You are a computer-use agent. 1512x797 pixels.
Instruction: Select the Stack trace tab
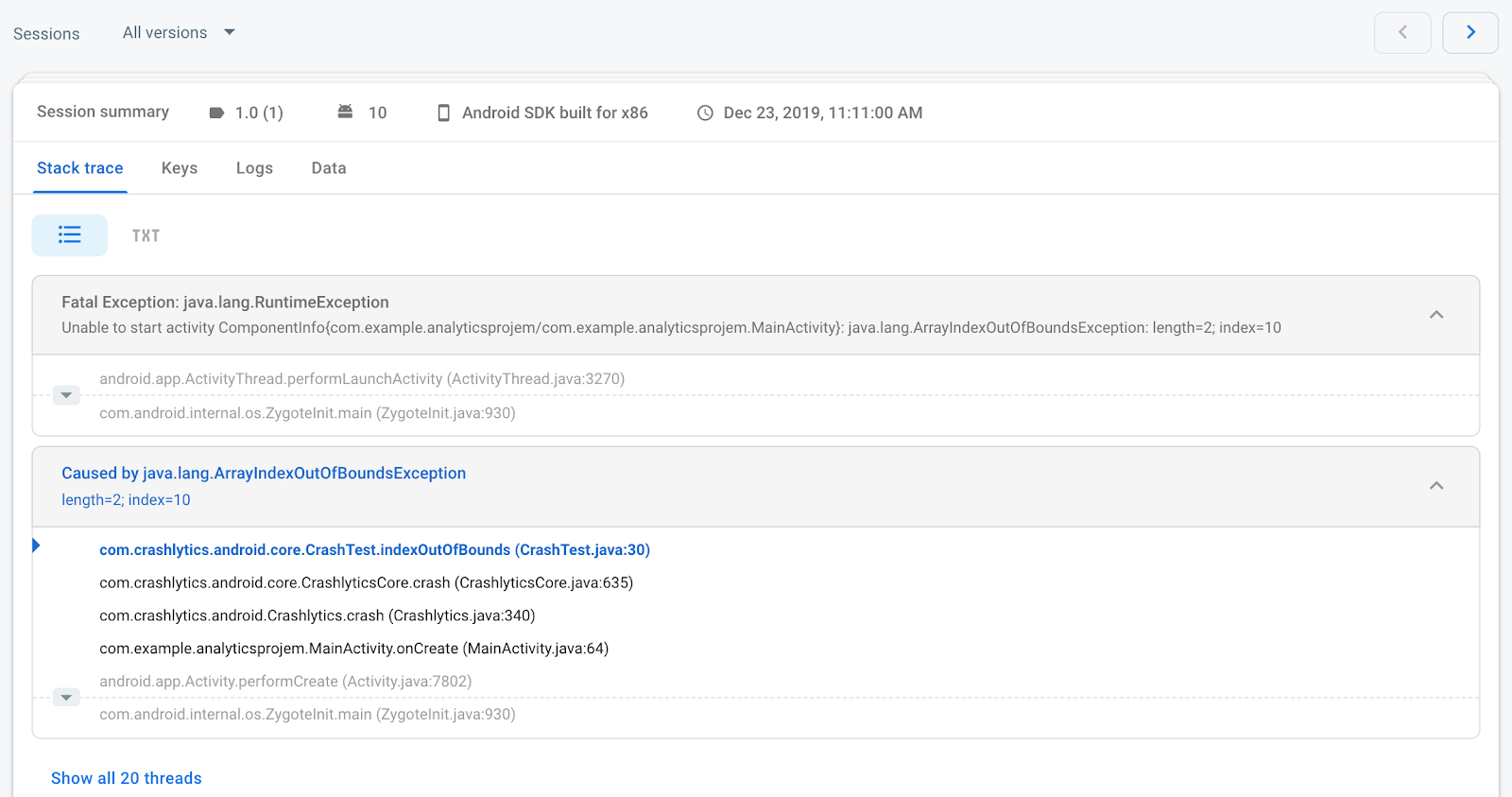tap(80, 168)
